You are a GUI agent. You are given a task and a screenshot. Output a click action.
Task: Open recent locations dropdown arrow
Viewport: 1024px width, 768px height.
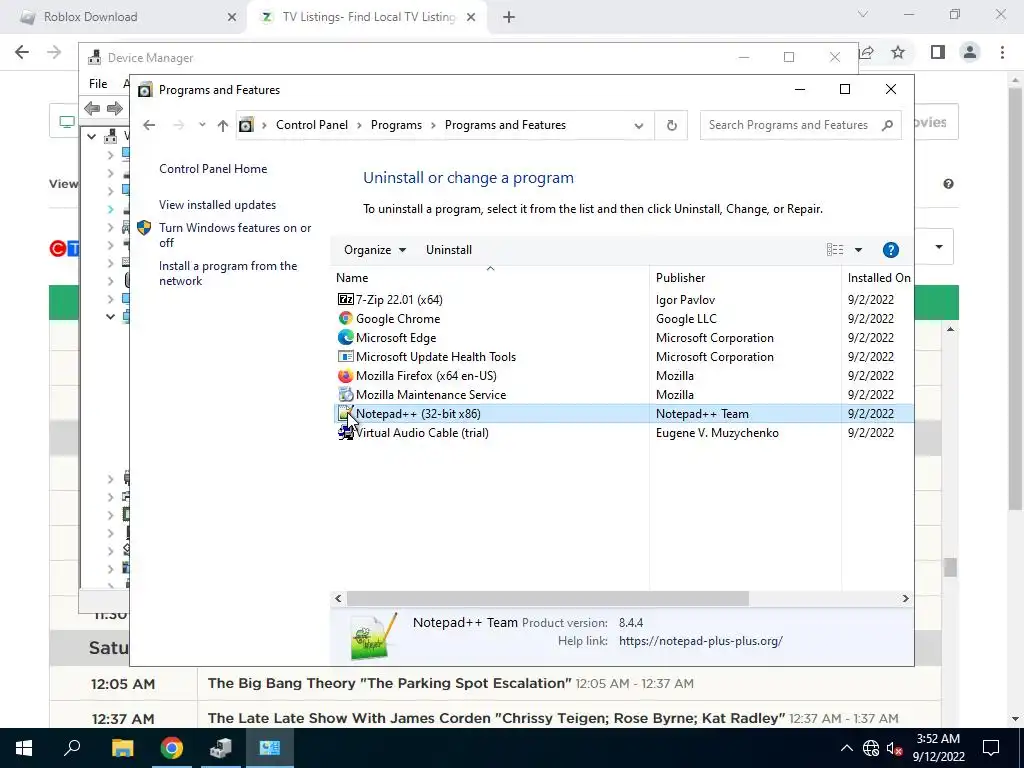[x=202, y=125]
